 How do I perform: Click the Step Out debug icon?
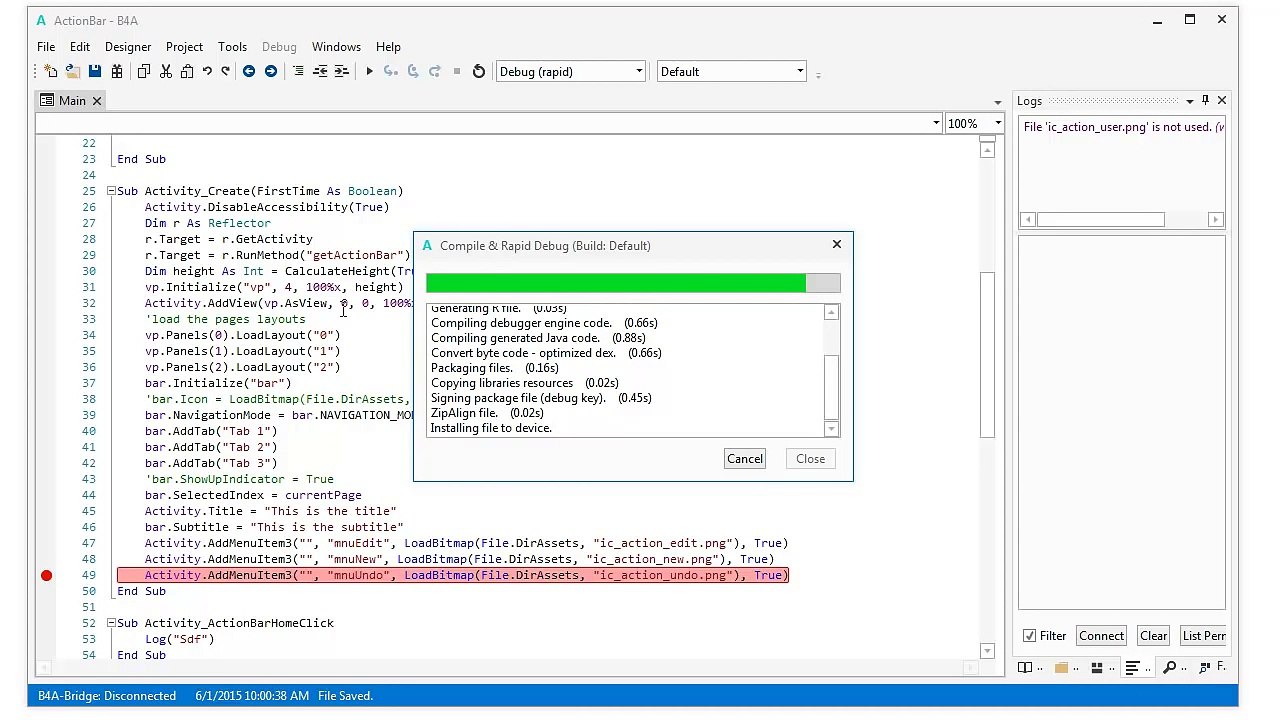(435, 71)
